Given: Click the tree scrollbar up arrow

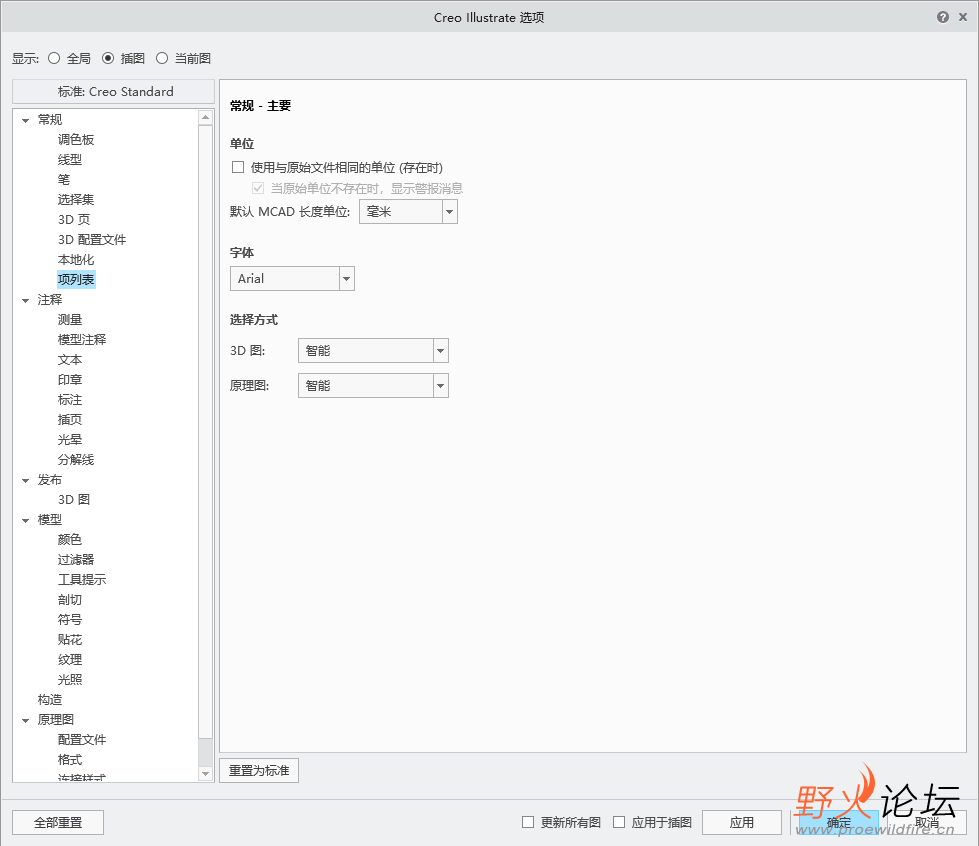Looking at the screenshot, I should [205, 117].
